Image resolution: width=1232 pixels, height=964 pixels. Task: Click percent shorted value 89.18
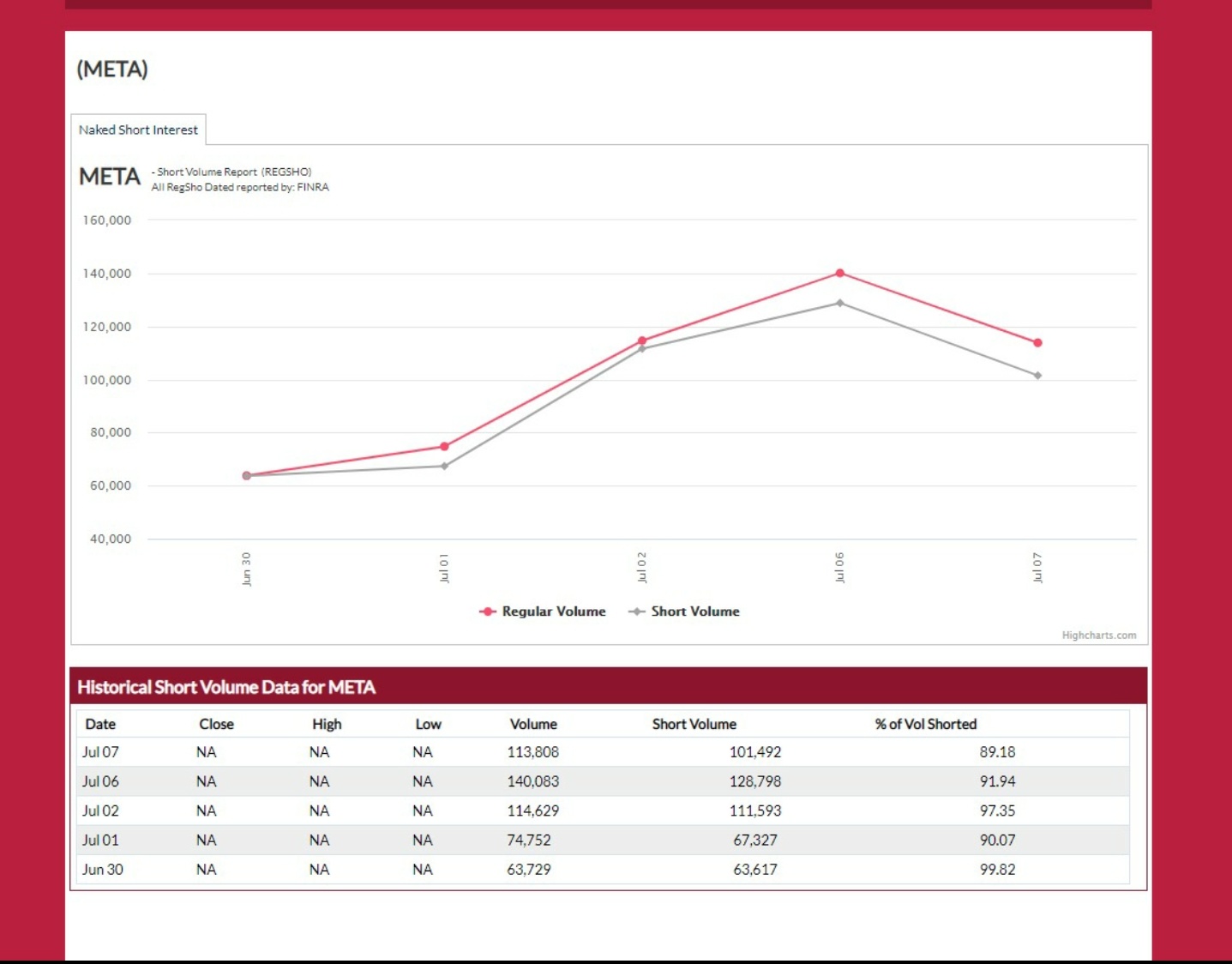(x=997, y=752)
